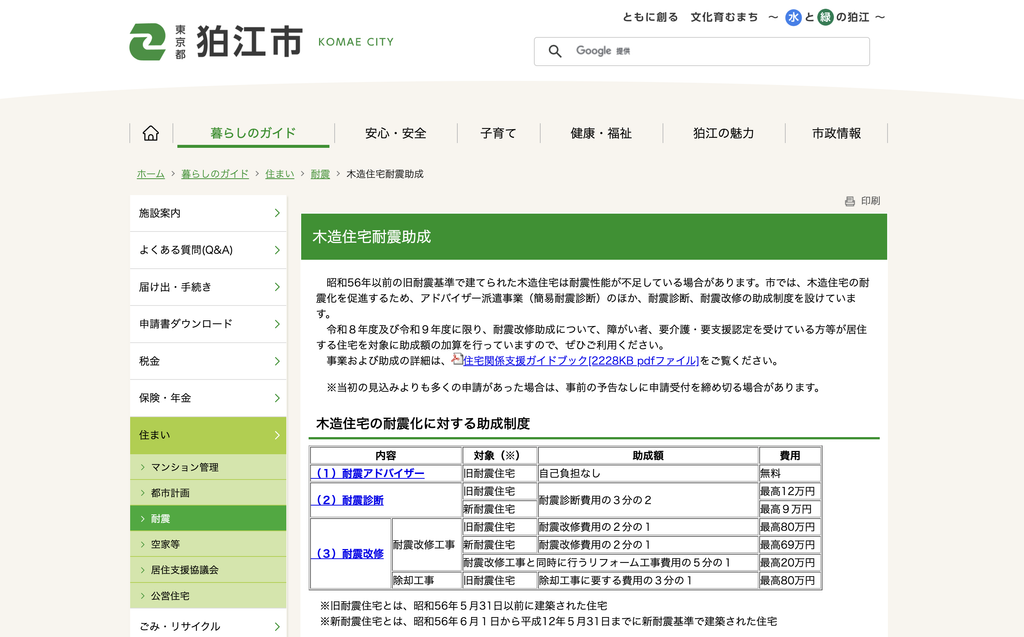Click chevron on 施設案内 row
This screenshot has width=1024, height=637.
(x=277, y=213)
